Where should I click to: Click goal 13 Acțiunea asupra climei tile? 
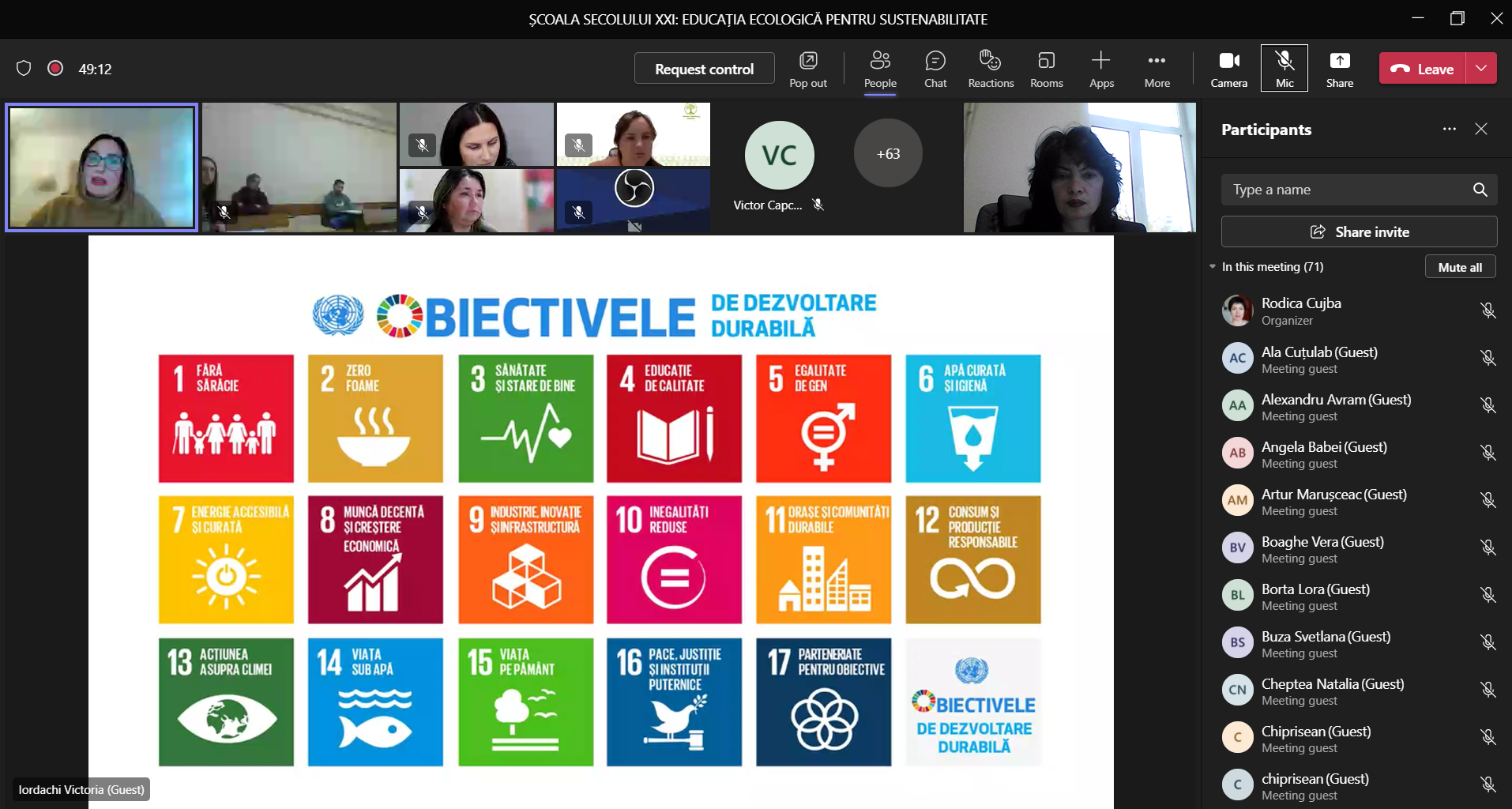tap(226, 702)
